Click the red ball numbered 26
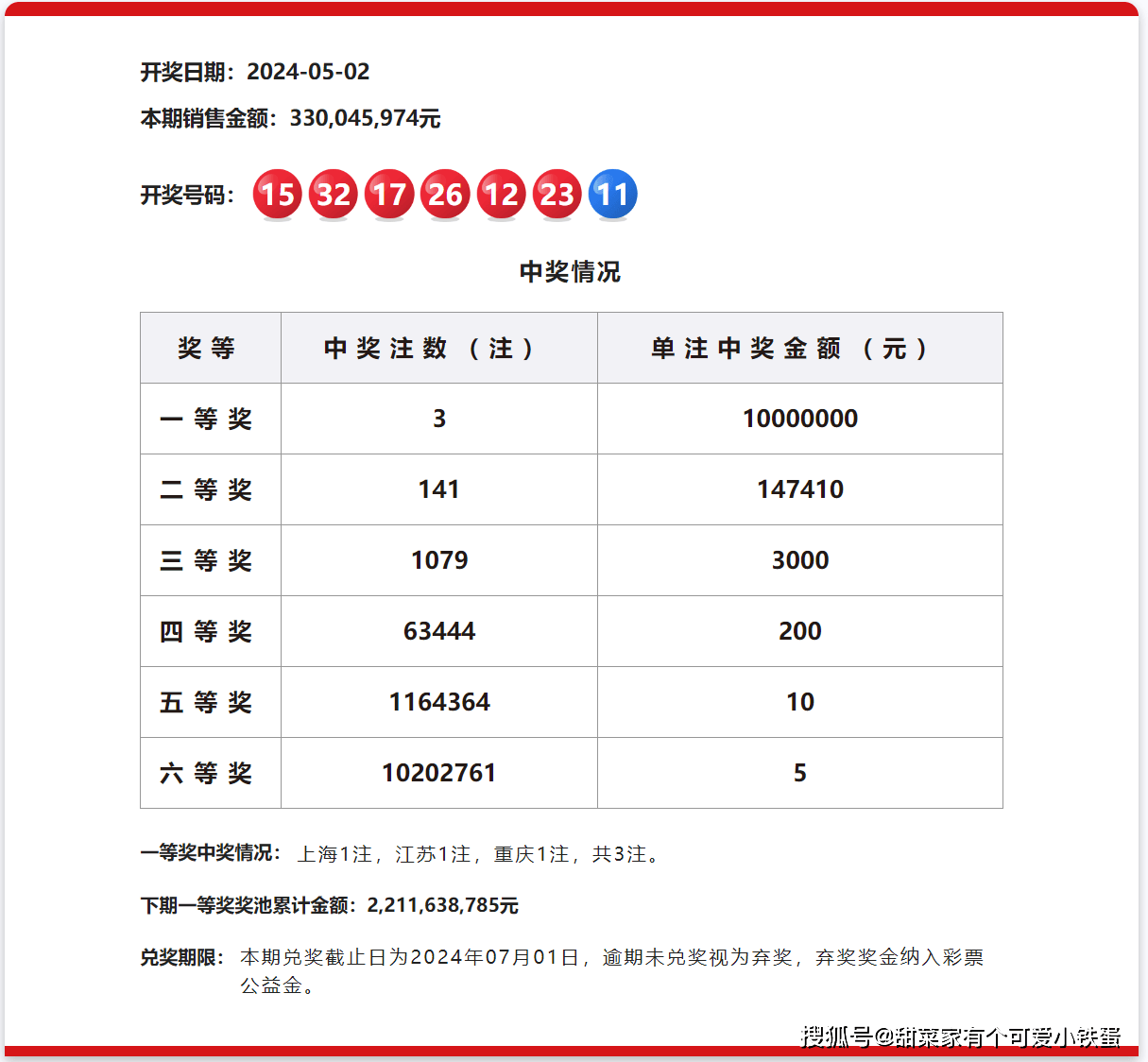This screenshot has width=1148, height=1062. [x=445, y=195]
